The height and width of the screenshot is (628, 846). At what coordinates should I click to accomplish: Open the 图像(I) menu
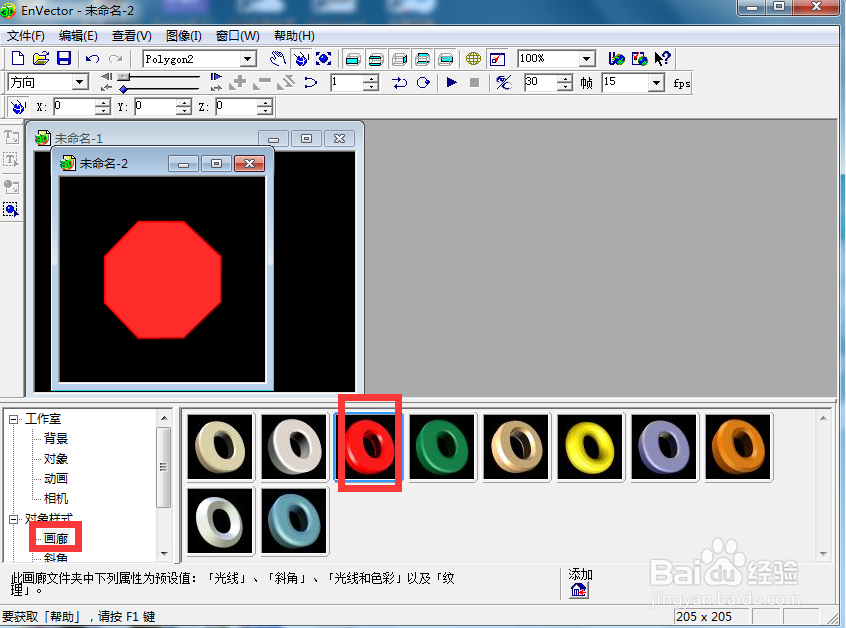[184, 36]
